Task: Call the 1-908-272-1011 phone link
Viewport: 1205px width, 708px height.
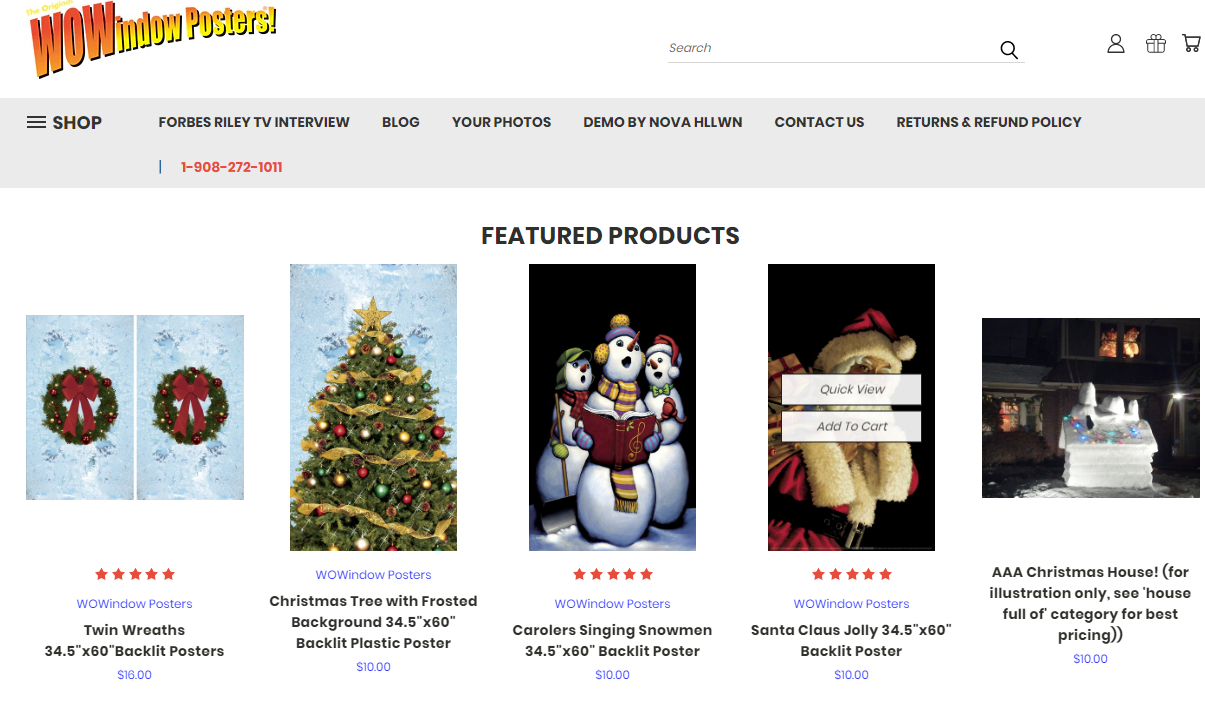Action: (232, 167)
